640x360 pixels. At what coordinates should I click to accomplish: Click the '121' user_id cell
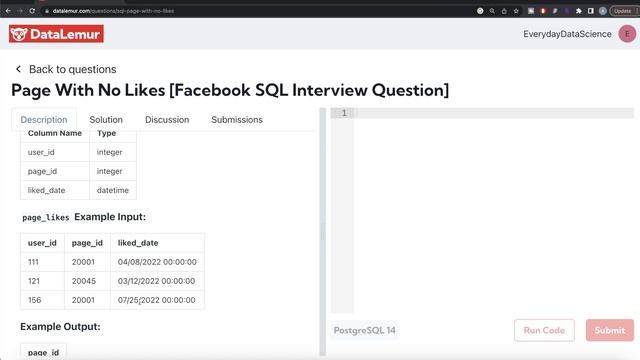point(42,281)
